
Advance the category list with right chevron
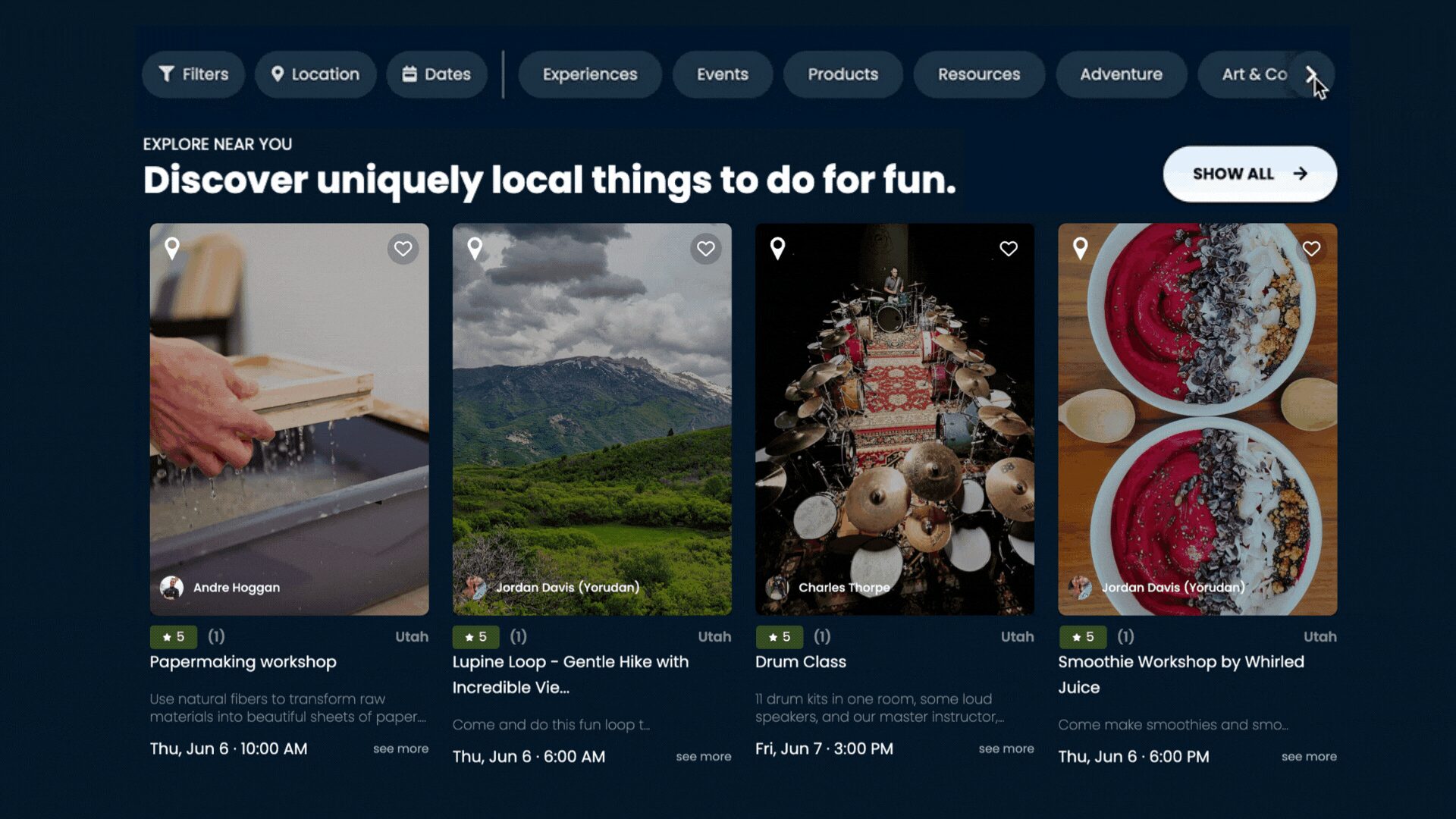coord(1312,74)
